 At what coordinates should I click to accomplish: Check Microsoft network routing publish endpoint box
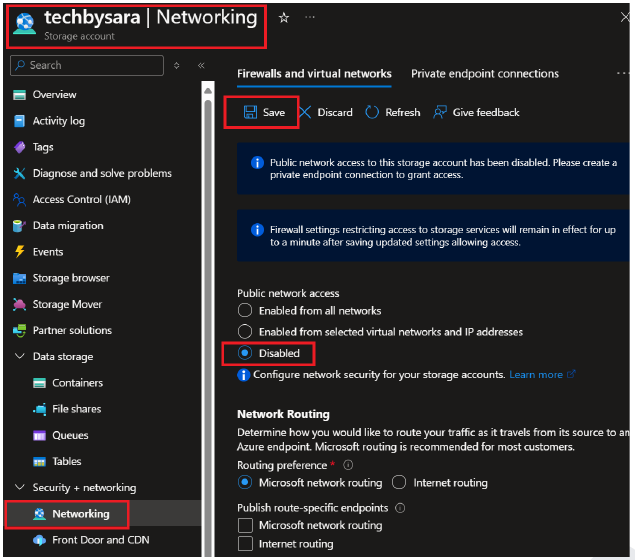click(245, 525)
